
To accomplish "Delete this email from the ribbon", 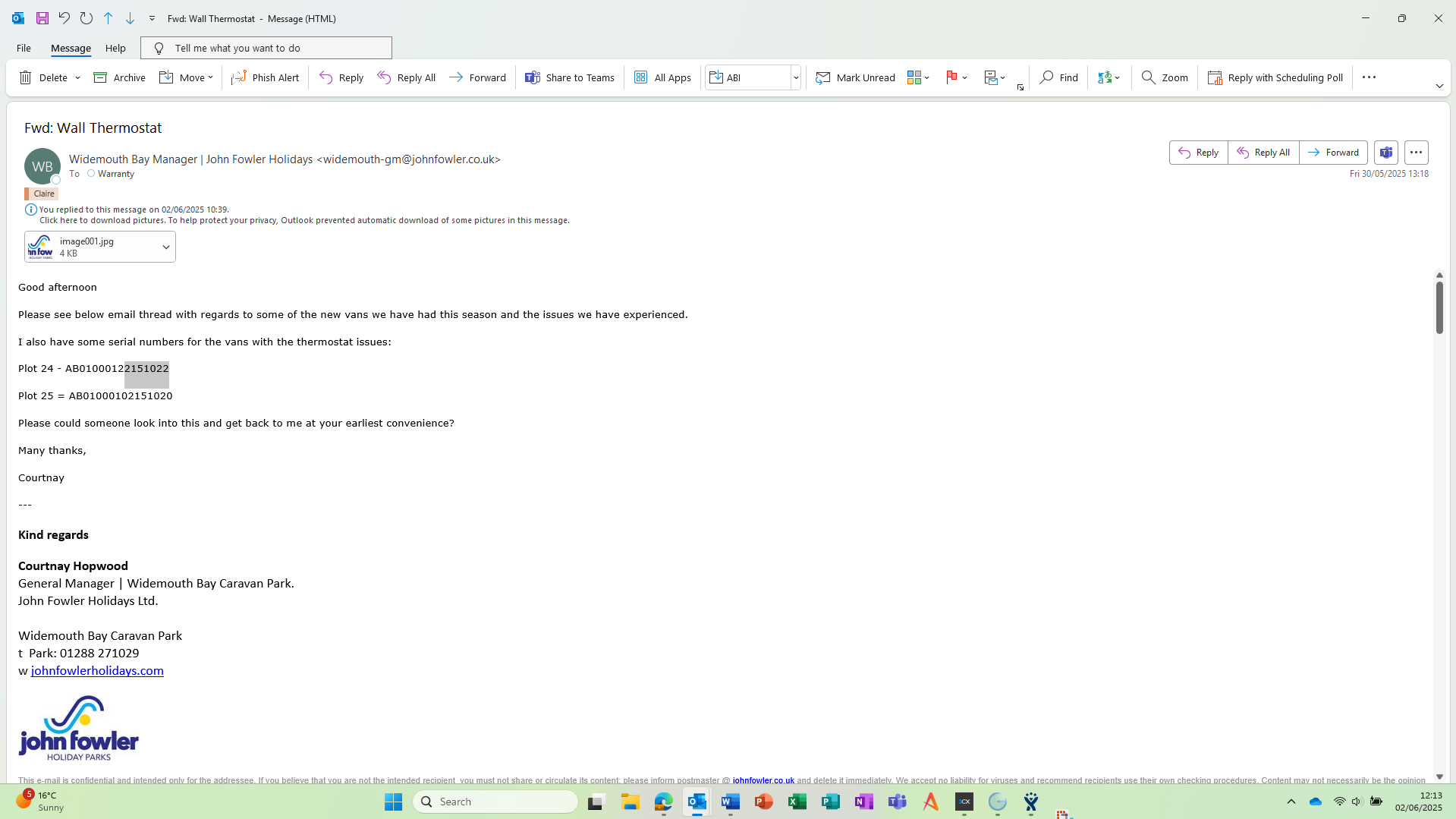I will click(43, 77).
